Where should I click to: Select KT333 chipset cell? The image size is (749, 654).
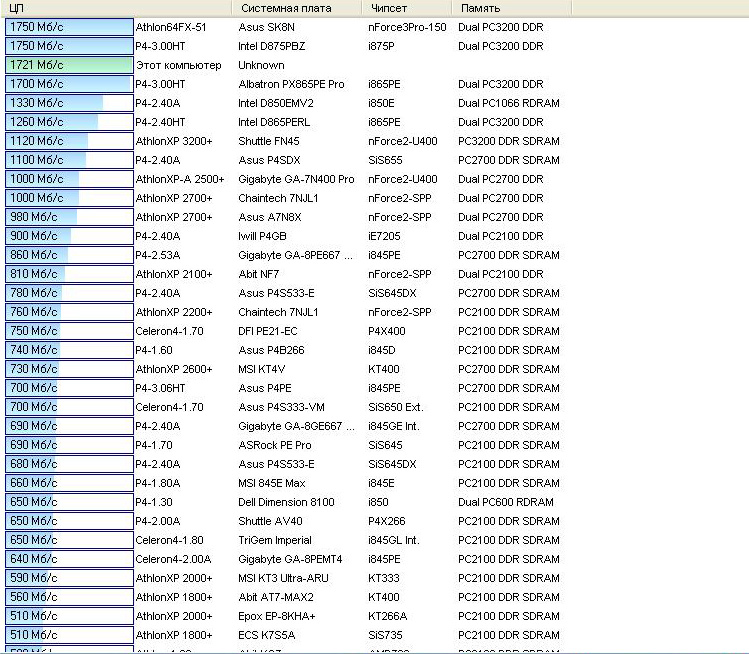click(383, 579)
